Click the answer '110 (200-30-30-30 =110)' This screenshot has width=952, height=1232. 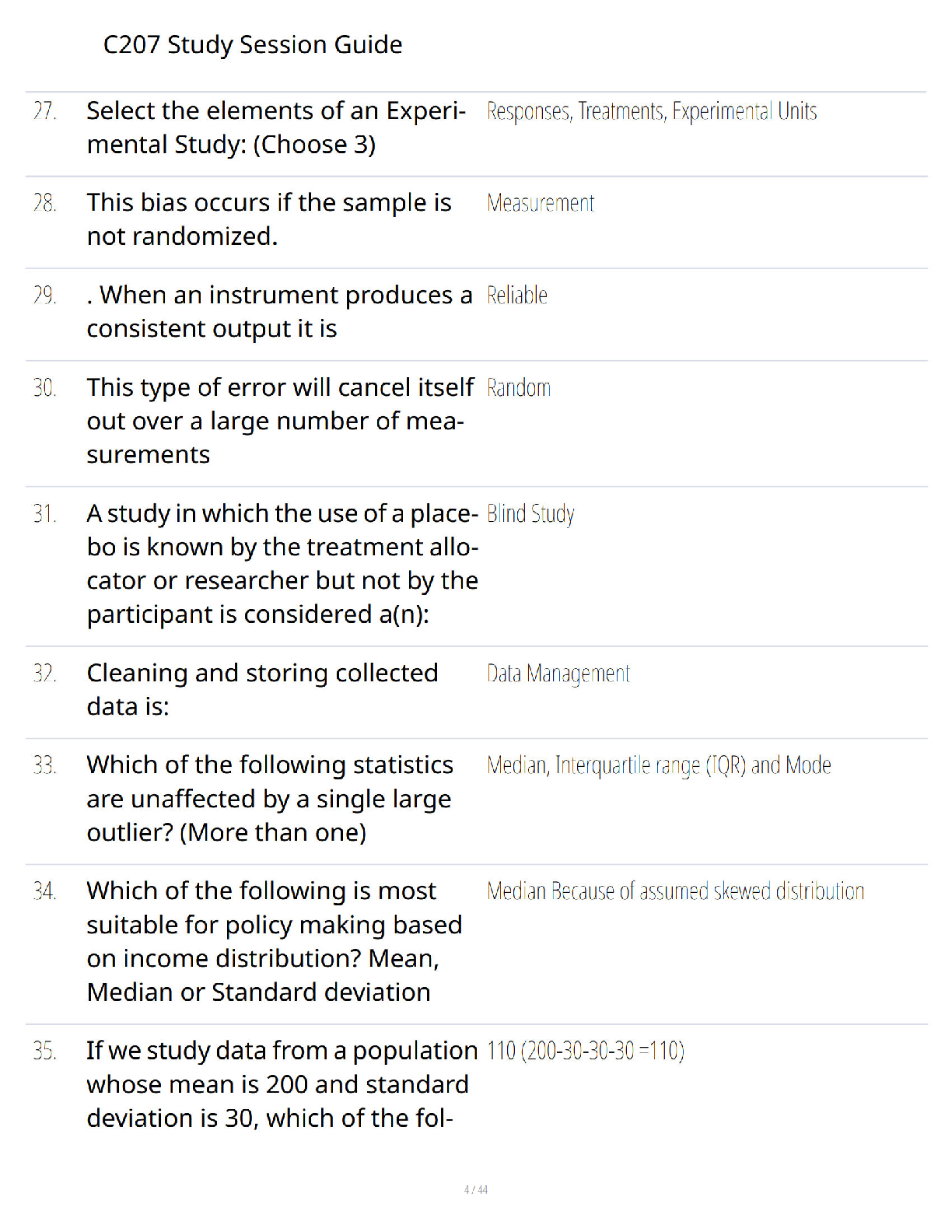(586, 1052)
